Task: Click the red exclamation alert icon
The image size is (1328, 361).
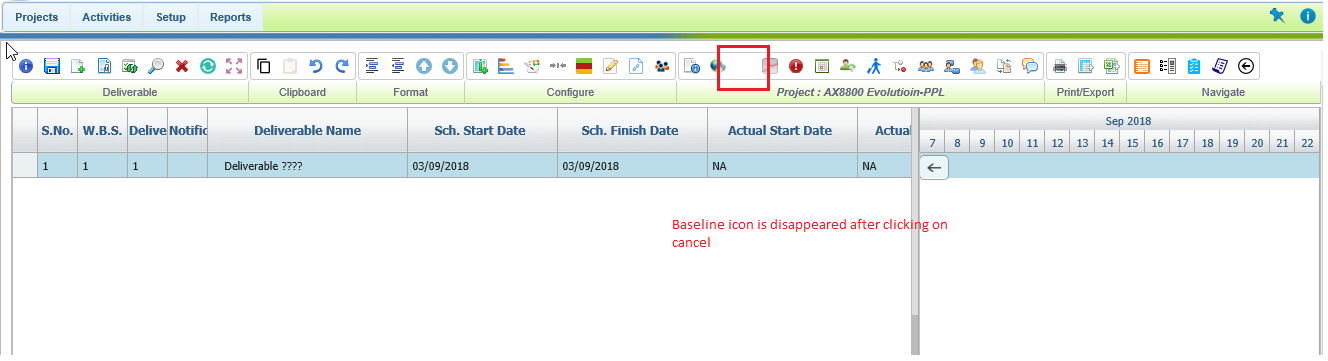Action: click(796, 66)
